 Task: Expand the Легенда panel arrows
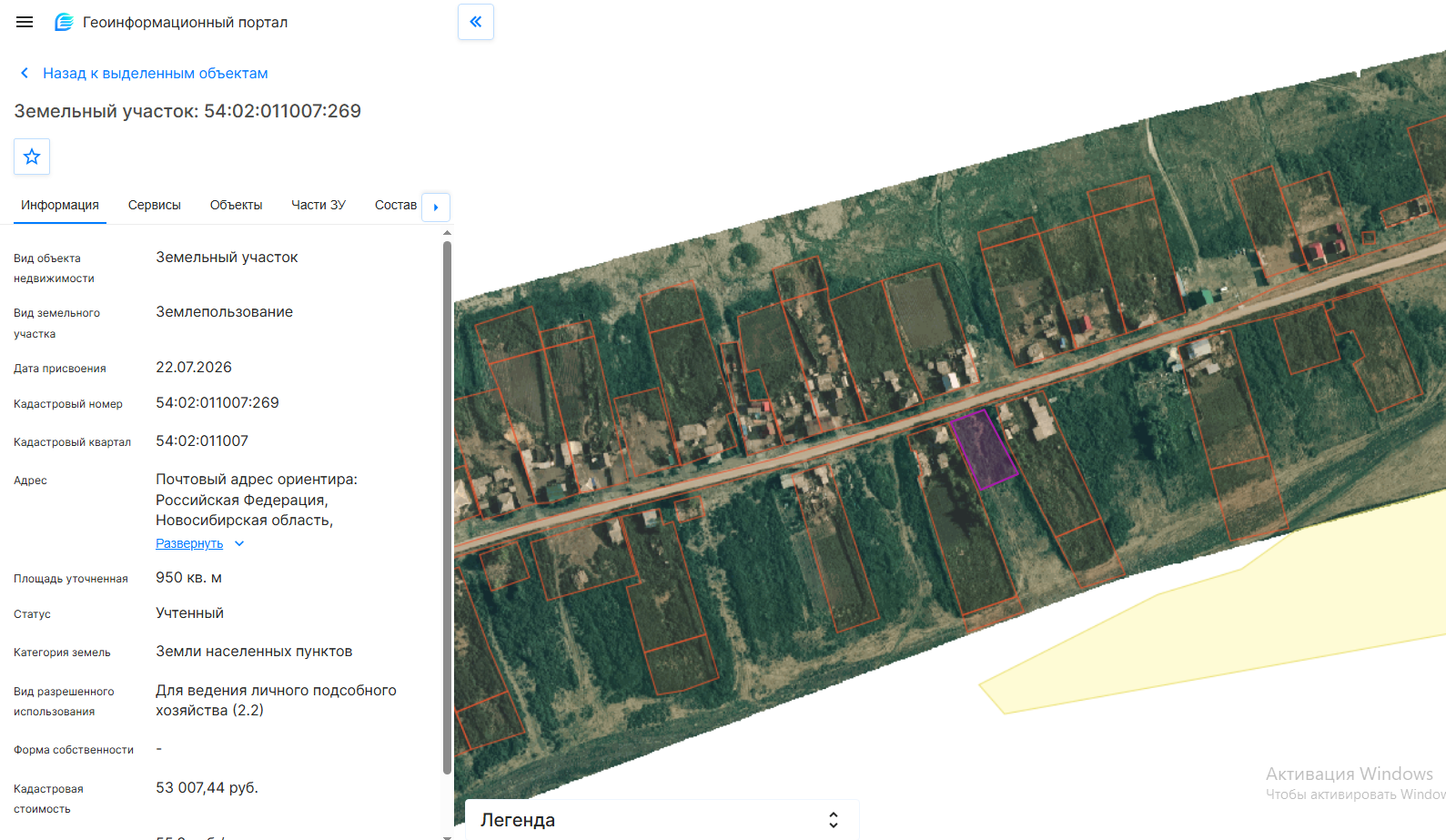833,820
